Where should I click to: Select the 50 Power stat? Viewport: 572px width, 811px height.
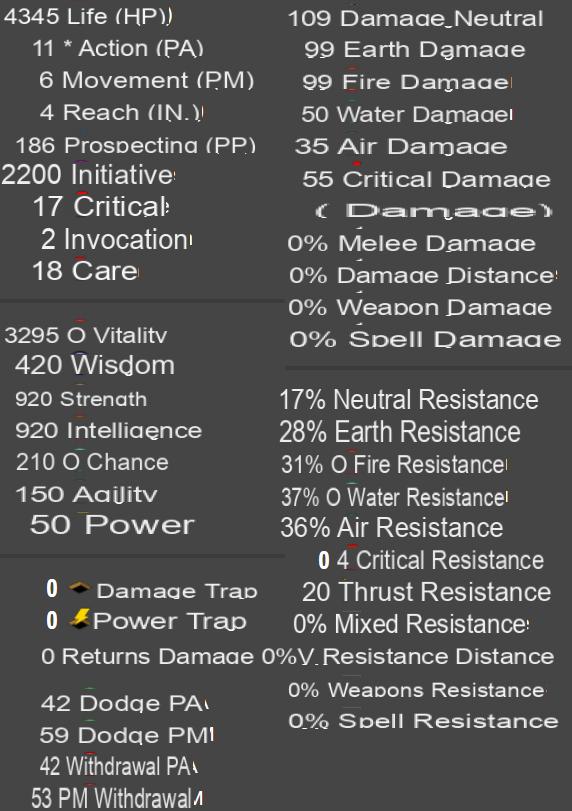pos(112,524)
